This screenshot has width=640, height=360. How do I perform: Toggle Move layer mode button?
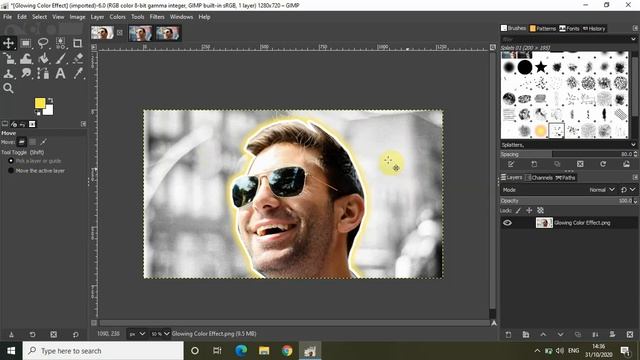[x=22, y=142]
